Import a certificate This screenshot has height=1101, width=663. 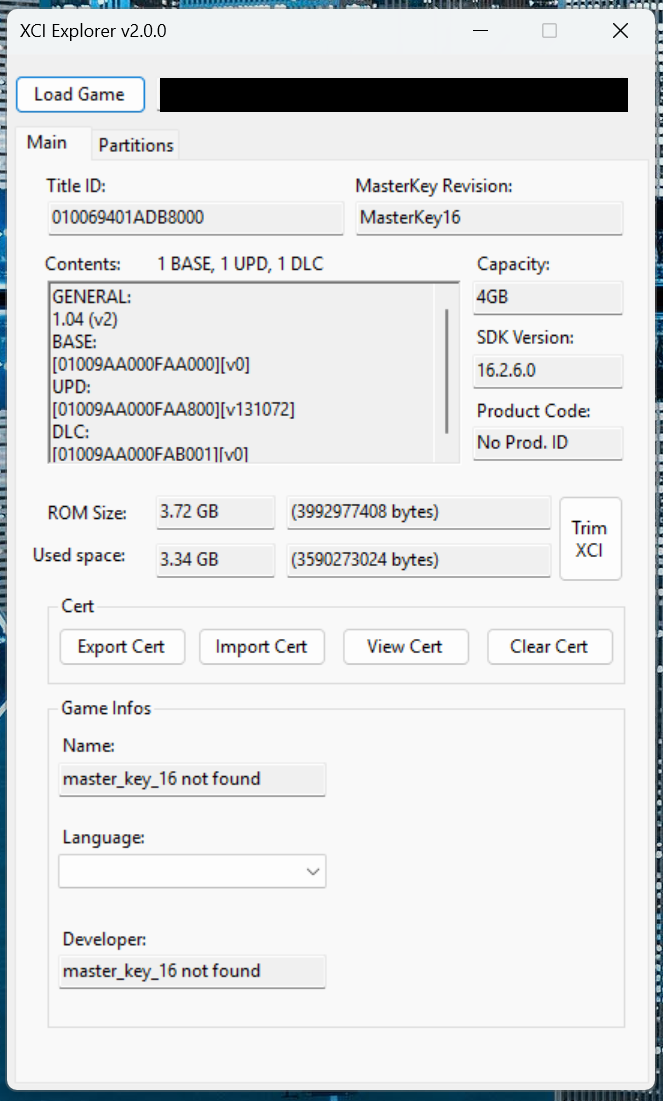pos(261,646)
